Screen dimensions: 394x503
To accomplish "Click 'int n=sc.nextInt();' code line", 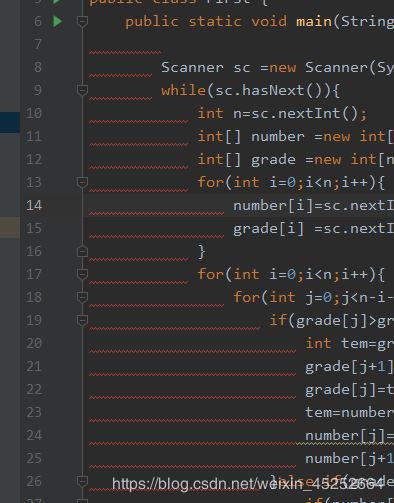I will coord(282,114).
